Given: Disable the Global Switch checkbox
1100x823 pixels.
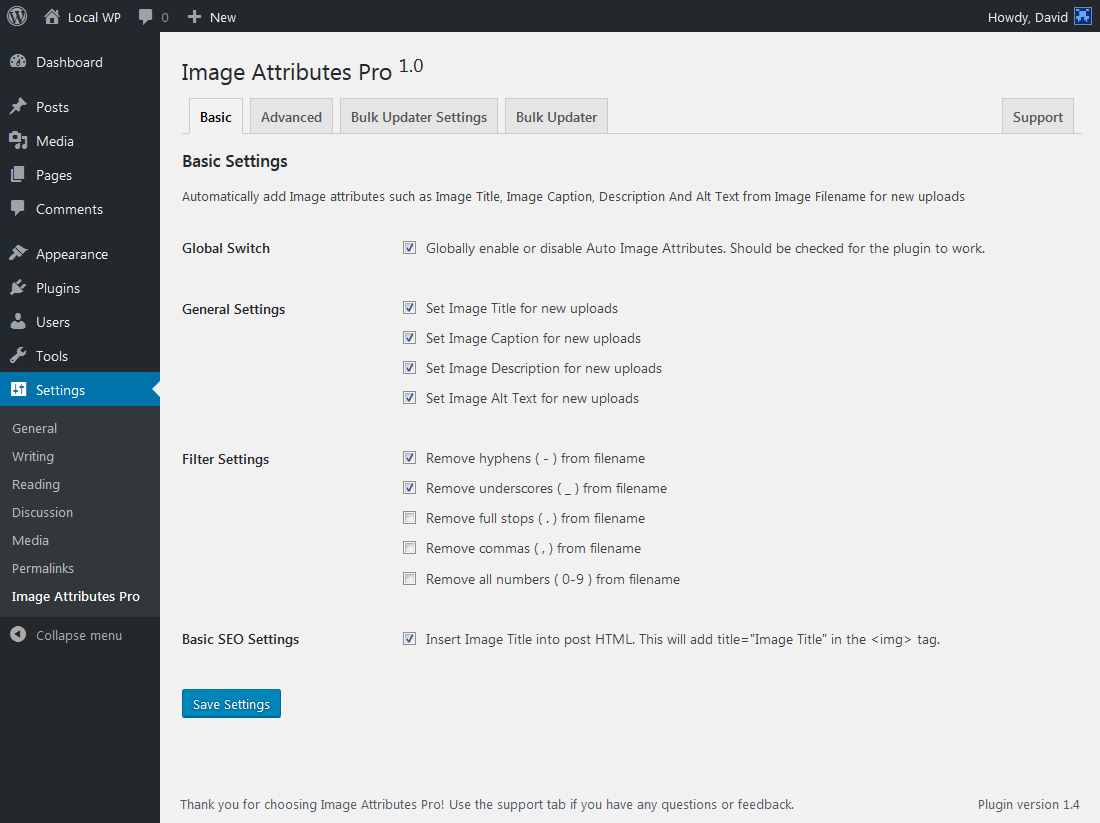Looking at the screenshot, I should (x=409, y=248).
